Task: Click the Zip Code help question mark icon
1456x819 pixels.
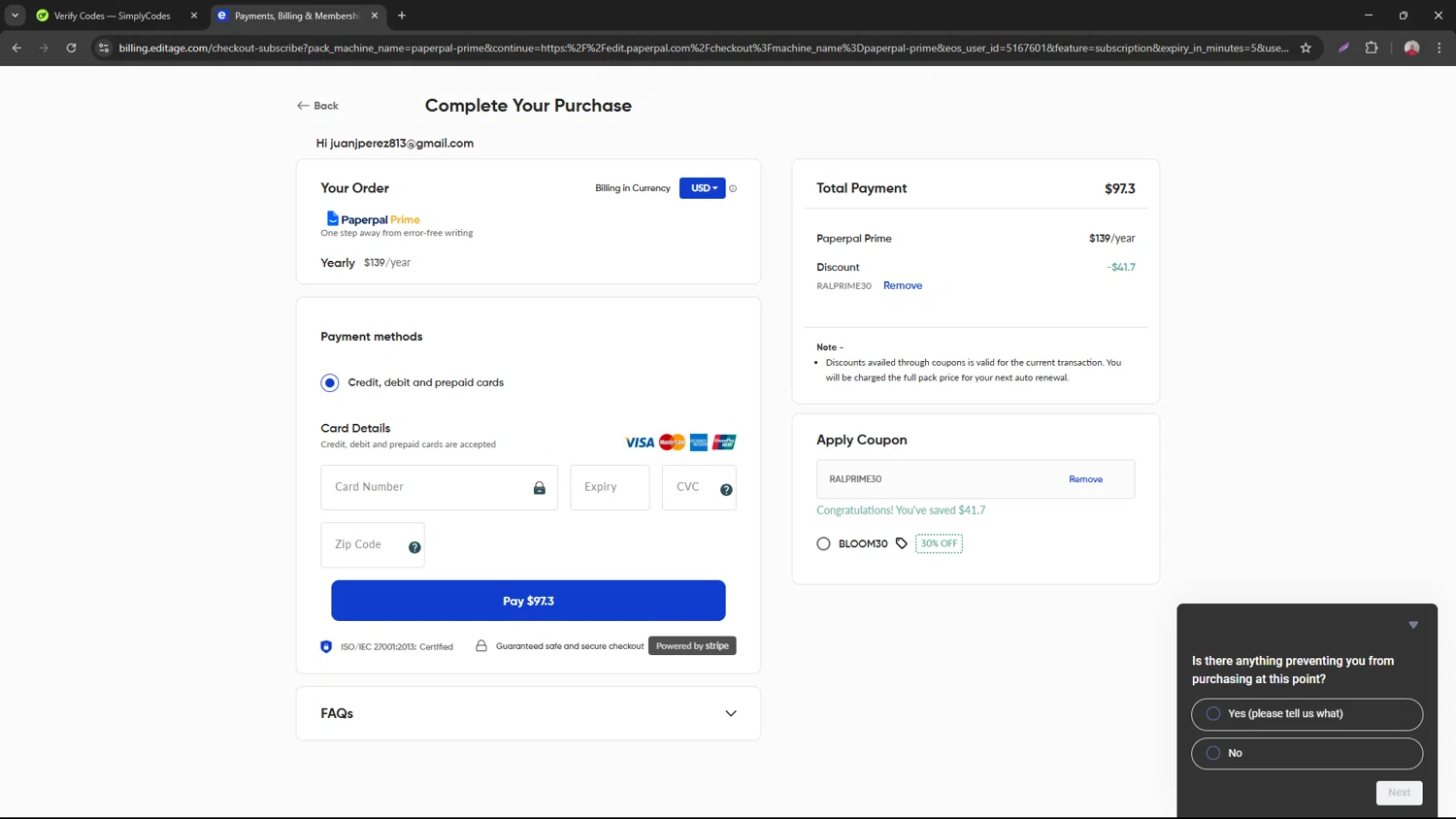Action: pyautogui.click(x=414, y=547)
